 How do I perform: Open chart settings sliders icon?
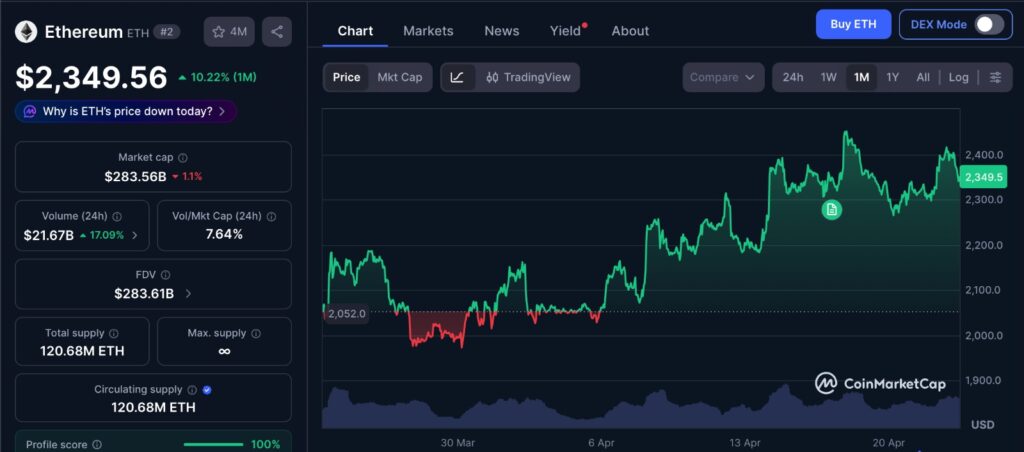pyautogui.click(x=995, y=77)
